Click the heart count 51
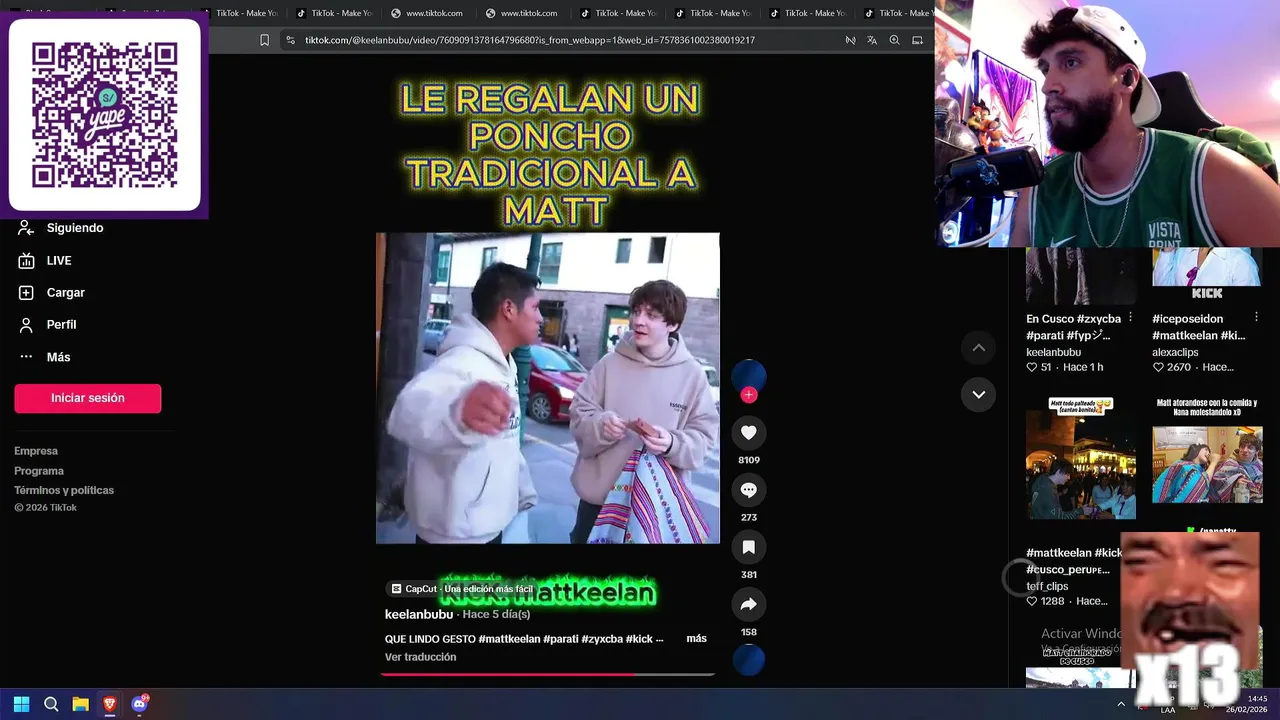Screen dimensions: 1280x720 pos(1039,367)
